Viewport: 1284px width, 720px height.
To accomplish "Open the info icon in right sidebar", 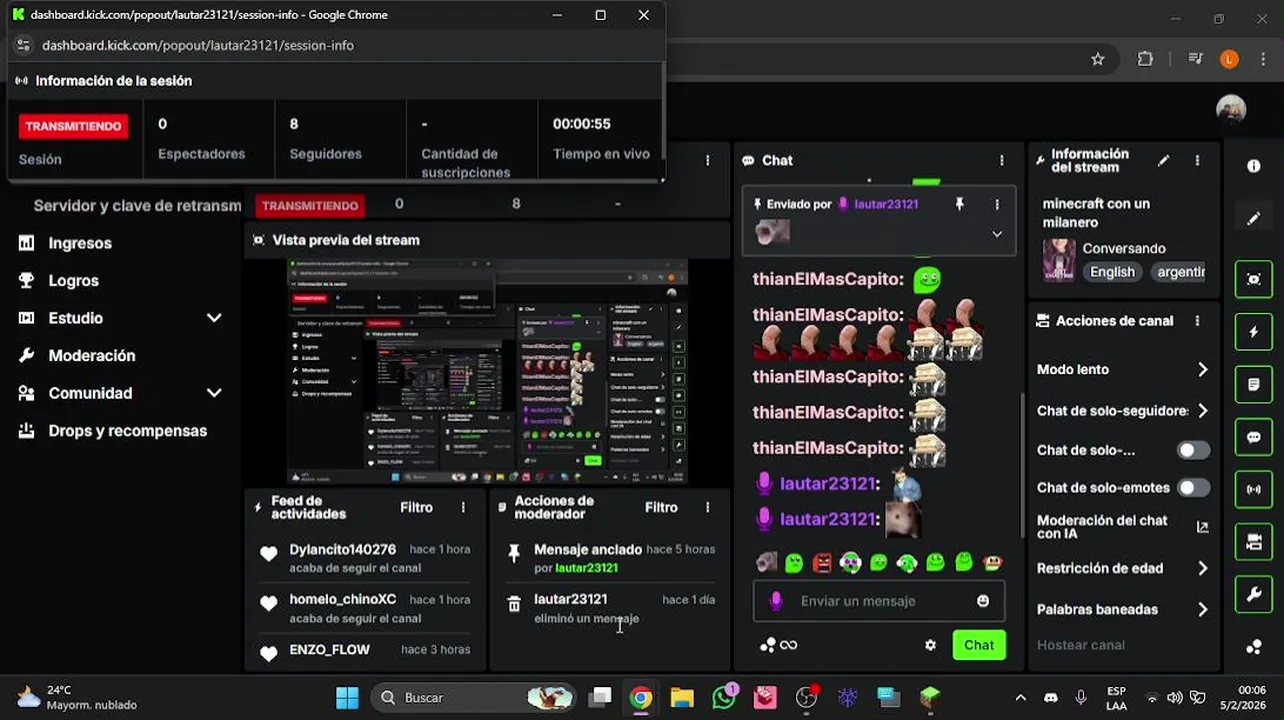I will click(x=1253, y=166).
